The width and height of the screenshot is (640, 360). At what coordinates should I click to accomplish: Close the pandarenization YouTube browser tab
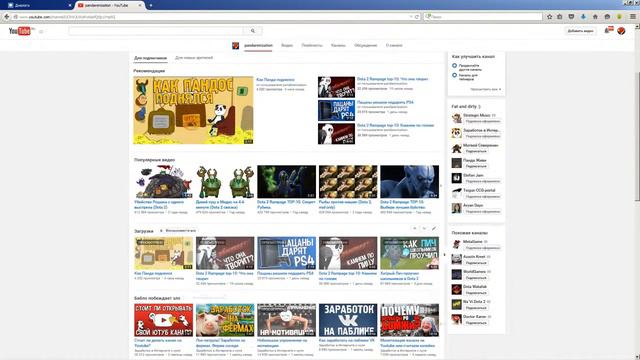140,5
